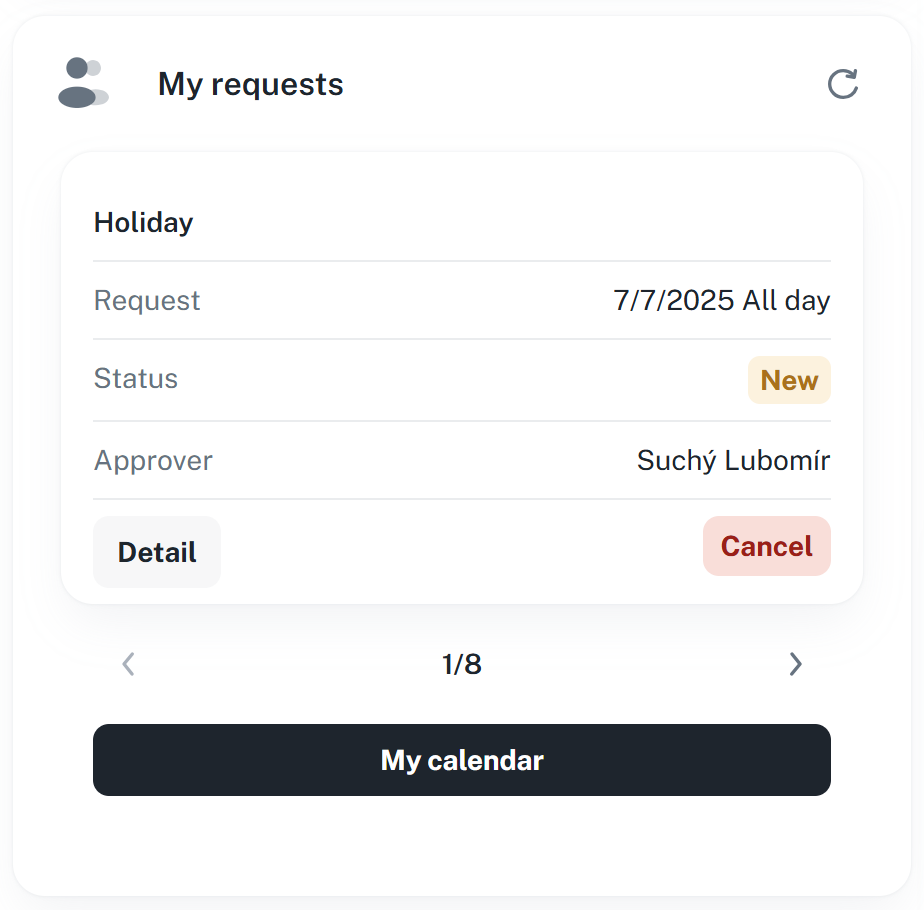Click the Status row label

tap(136, 379)
